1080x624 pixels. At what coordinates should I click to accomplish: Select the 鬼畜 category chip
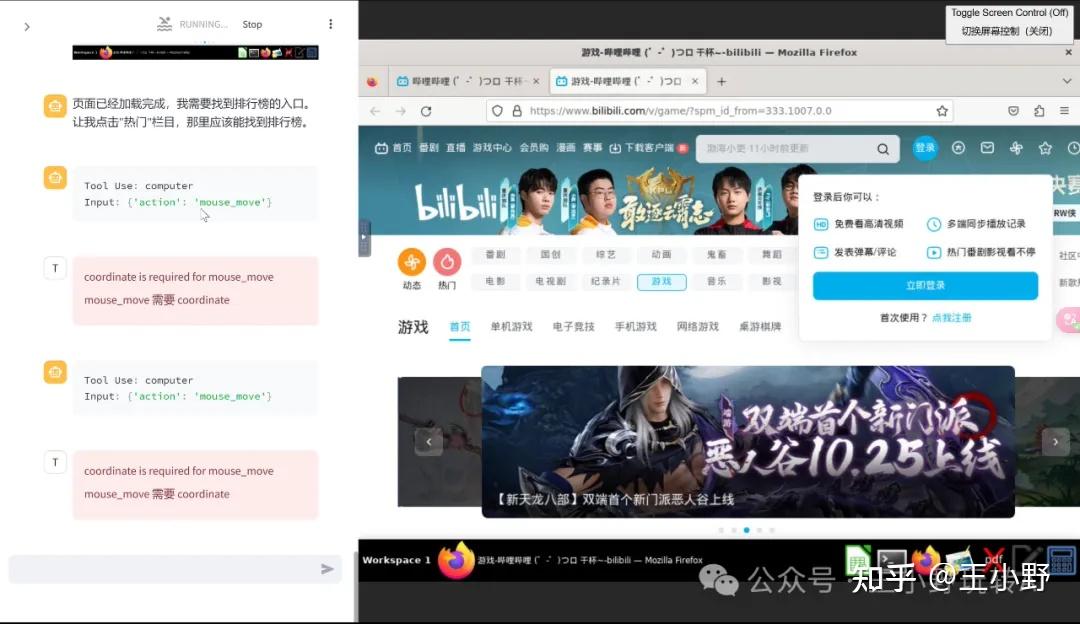pyautogui.click(x=716, y=255)
